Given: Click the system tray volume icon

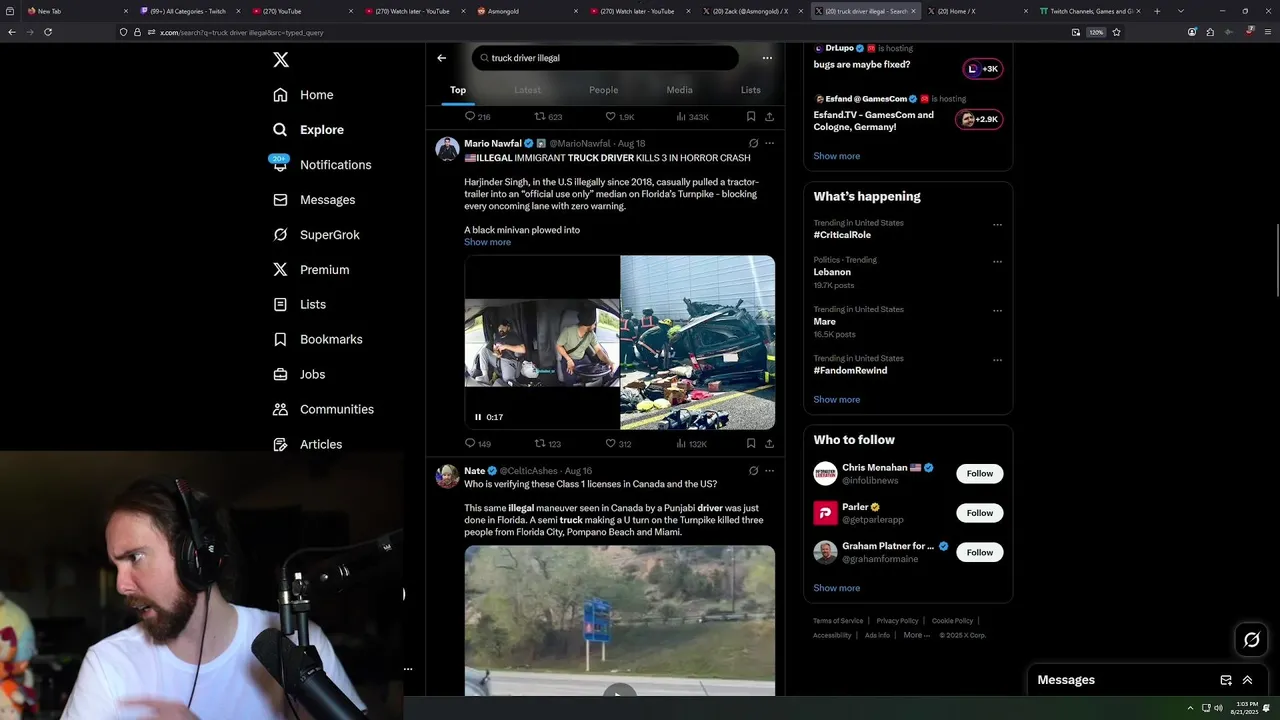Looking at the screenshot, I should coord(1218,708).
